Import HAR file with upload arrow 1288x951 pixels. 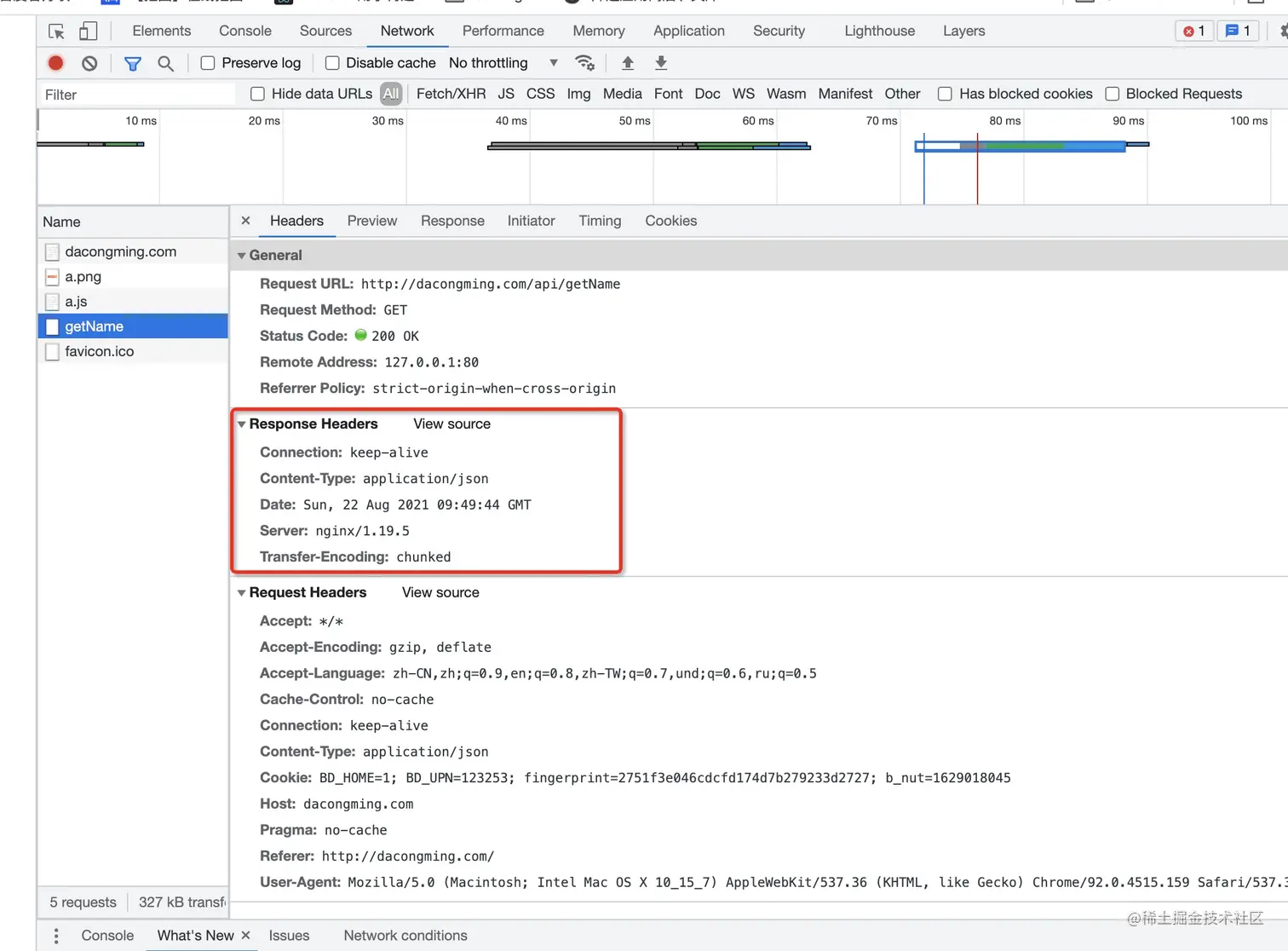[x=628, y=63]
